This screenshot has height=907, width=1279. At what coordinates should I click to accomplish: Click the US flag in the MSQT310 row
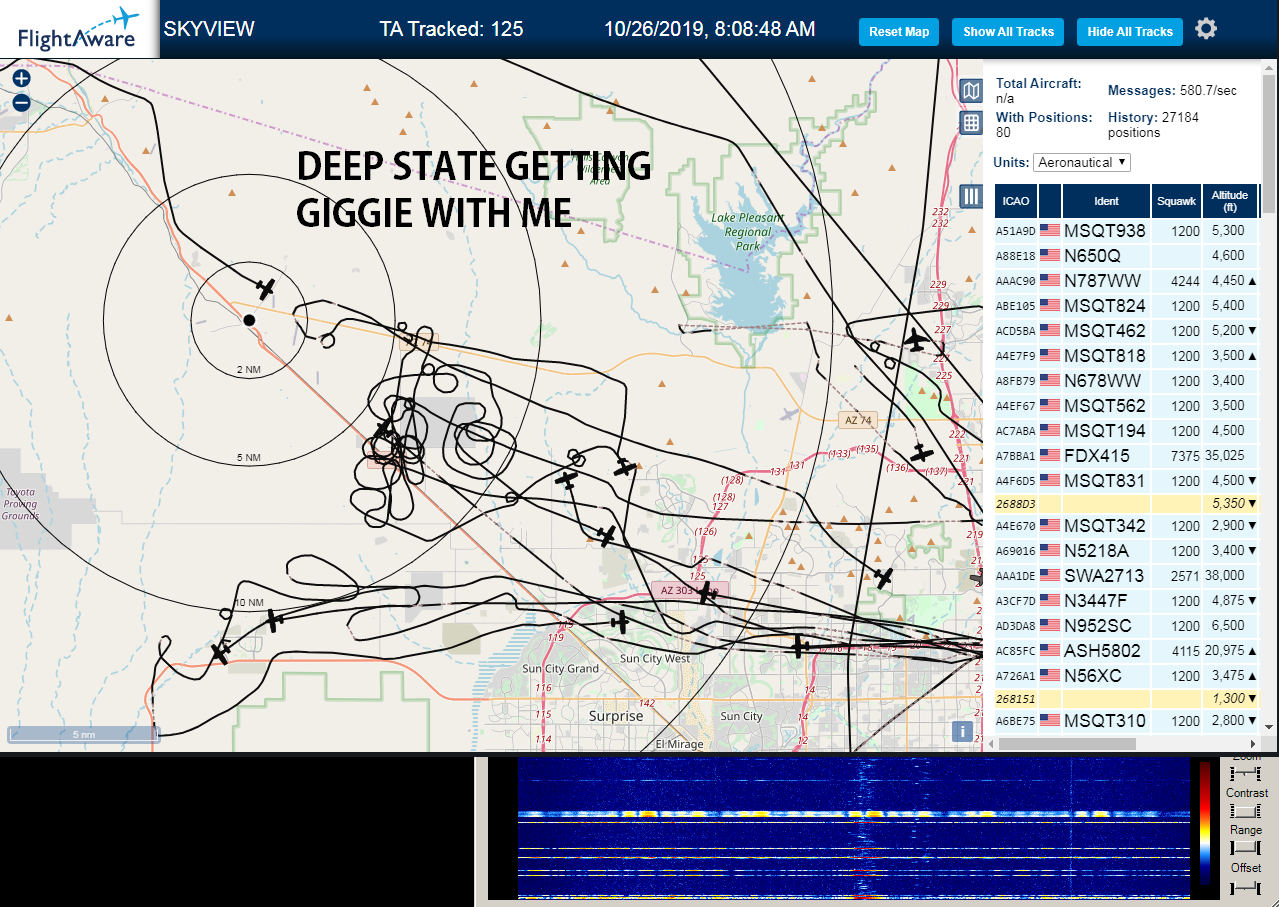click(1050, 720)
